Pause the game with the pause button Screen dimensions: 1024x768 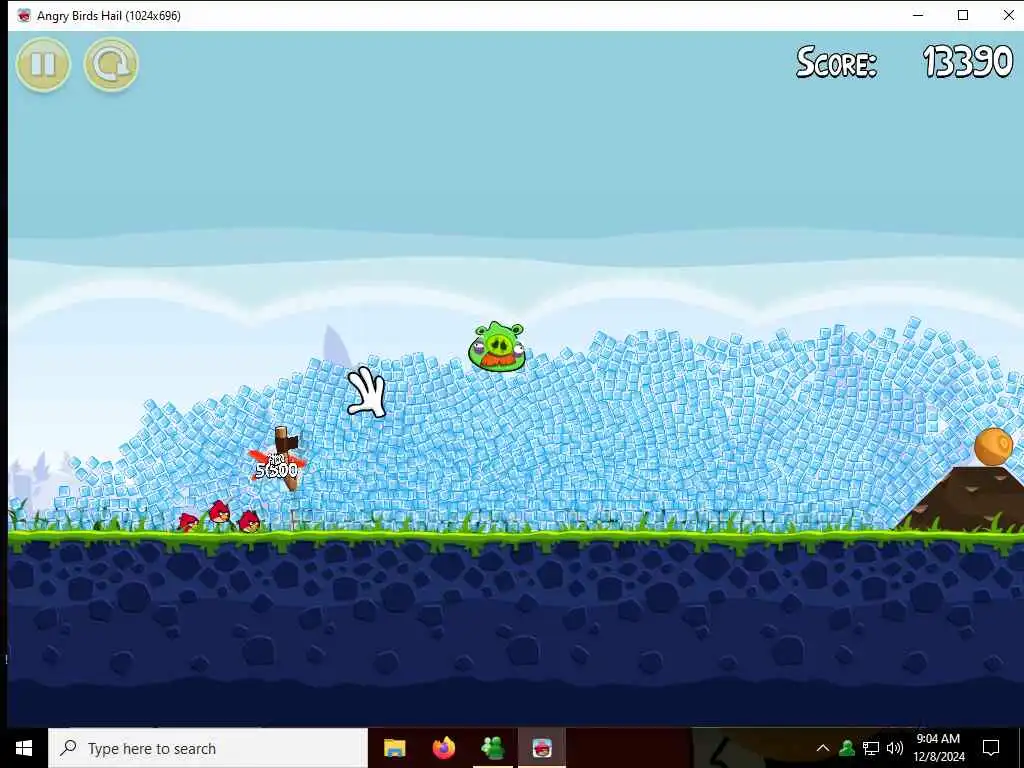pos(43,64)
